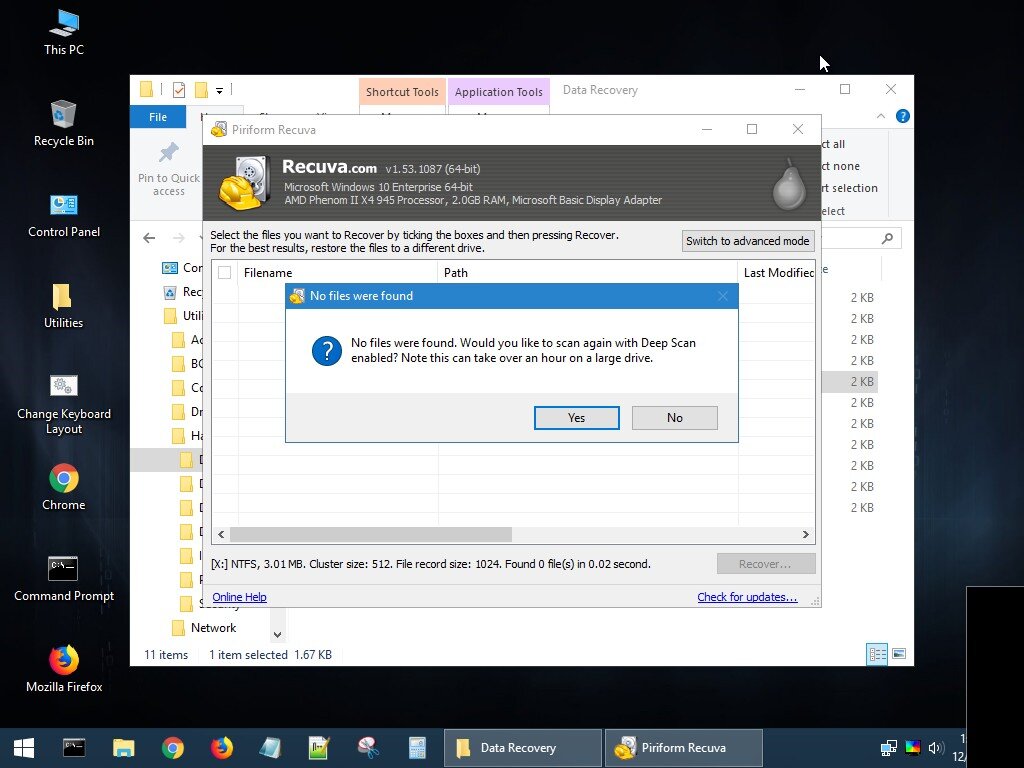1024x768 pixels.
Task: Select the Shortcut Tools ribbon tab
Action: 402,92
